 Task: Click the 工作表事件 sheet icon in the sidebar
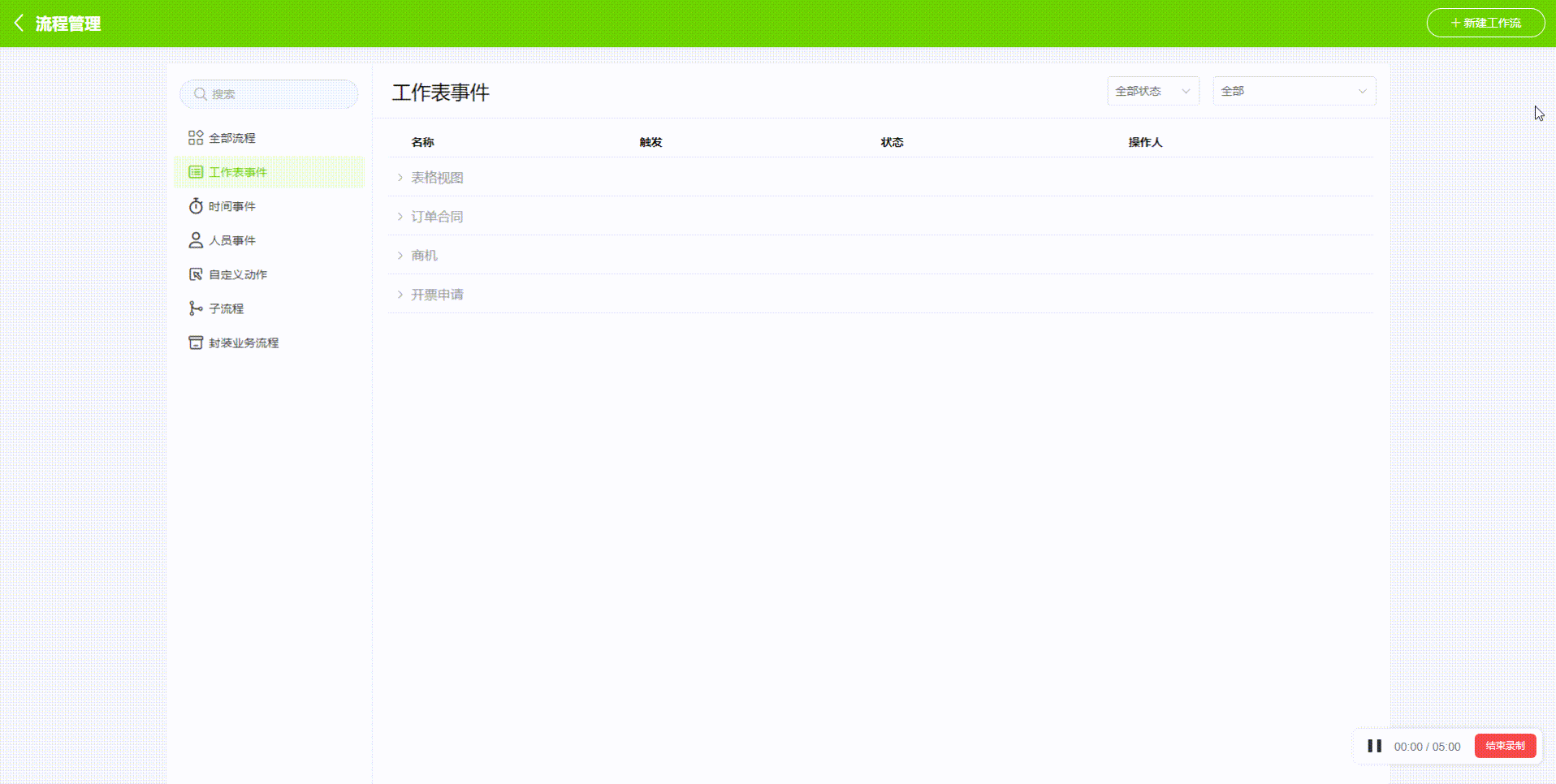click(x=196, y=172)
